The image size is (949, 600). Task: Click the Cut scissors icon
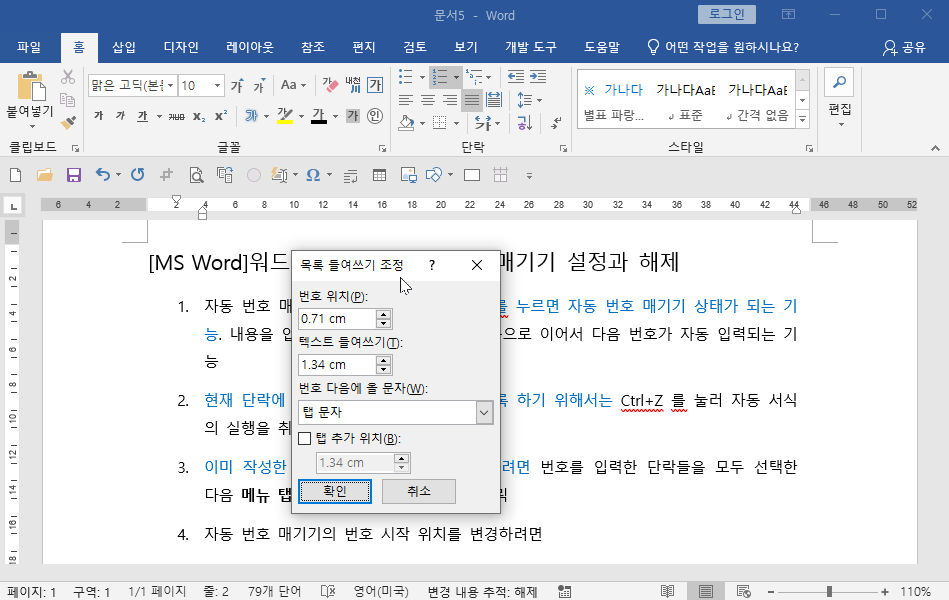pyautogui.click(x=68, y=77)
